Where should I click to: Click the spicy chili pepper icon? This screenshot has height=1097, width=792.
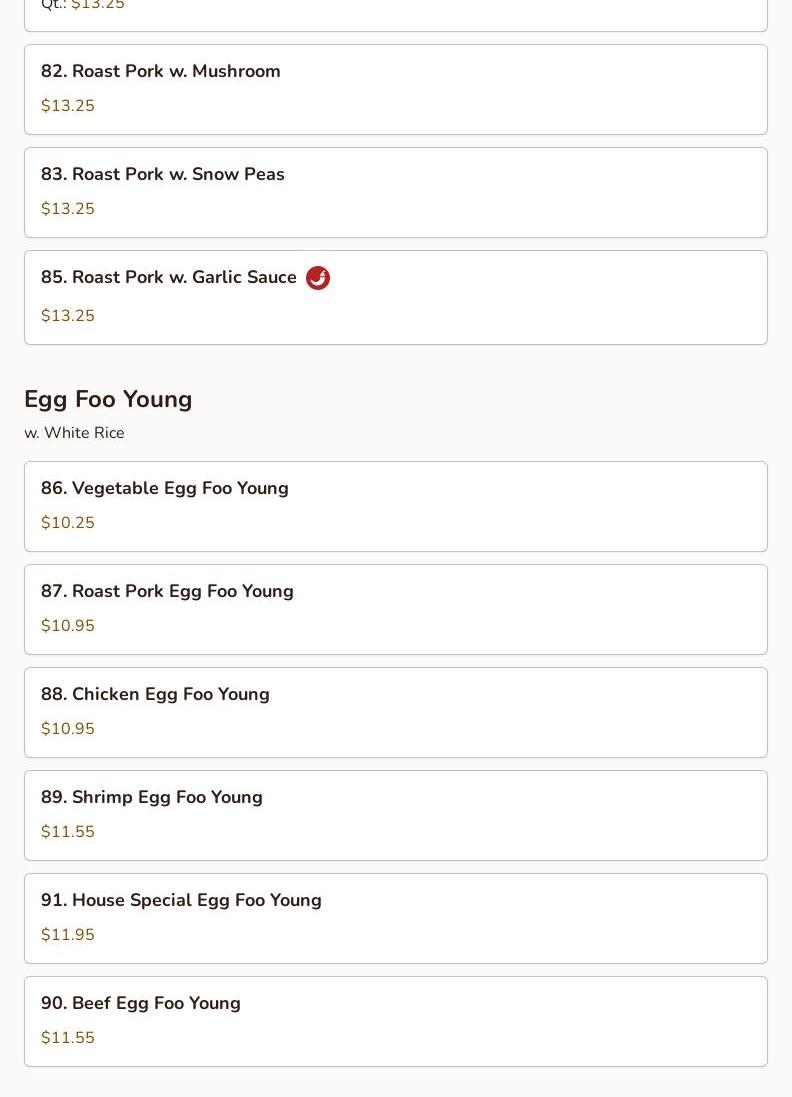coord(318,278)
